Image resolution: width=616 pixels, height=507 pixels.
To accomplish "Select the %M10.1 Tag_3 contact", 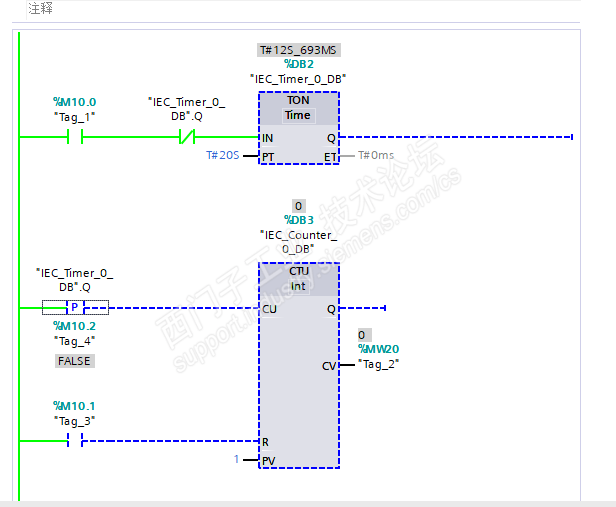I will pos(75,441).
